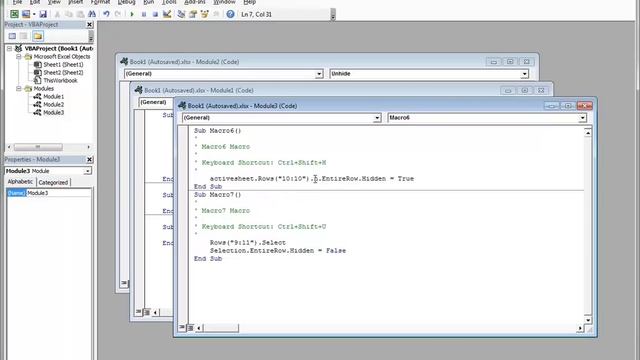Image resolution: width=640 pixels, height=360 pixels.
Task: Toggle Folders in the Project panel
Action: point(38,36)
